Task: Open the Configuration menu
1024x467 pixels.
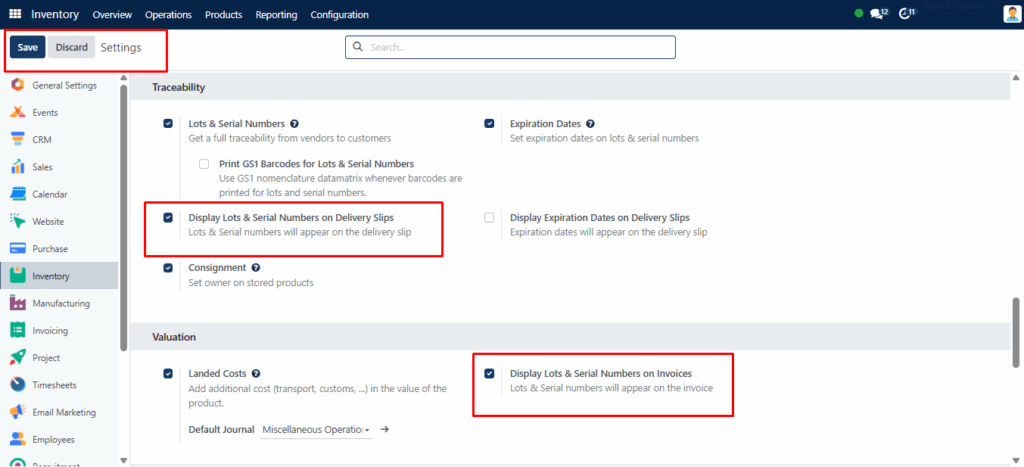Action: coord(340,14)
